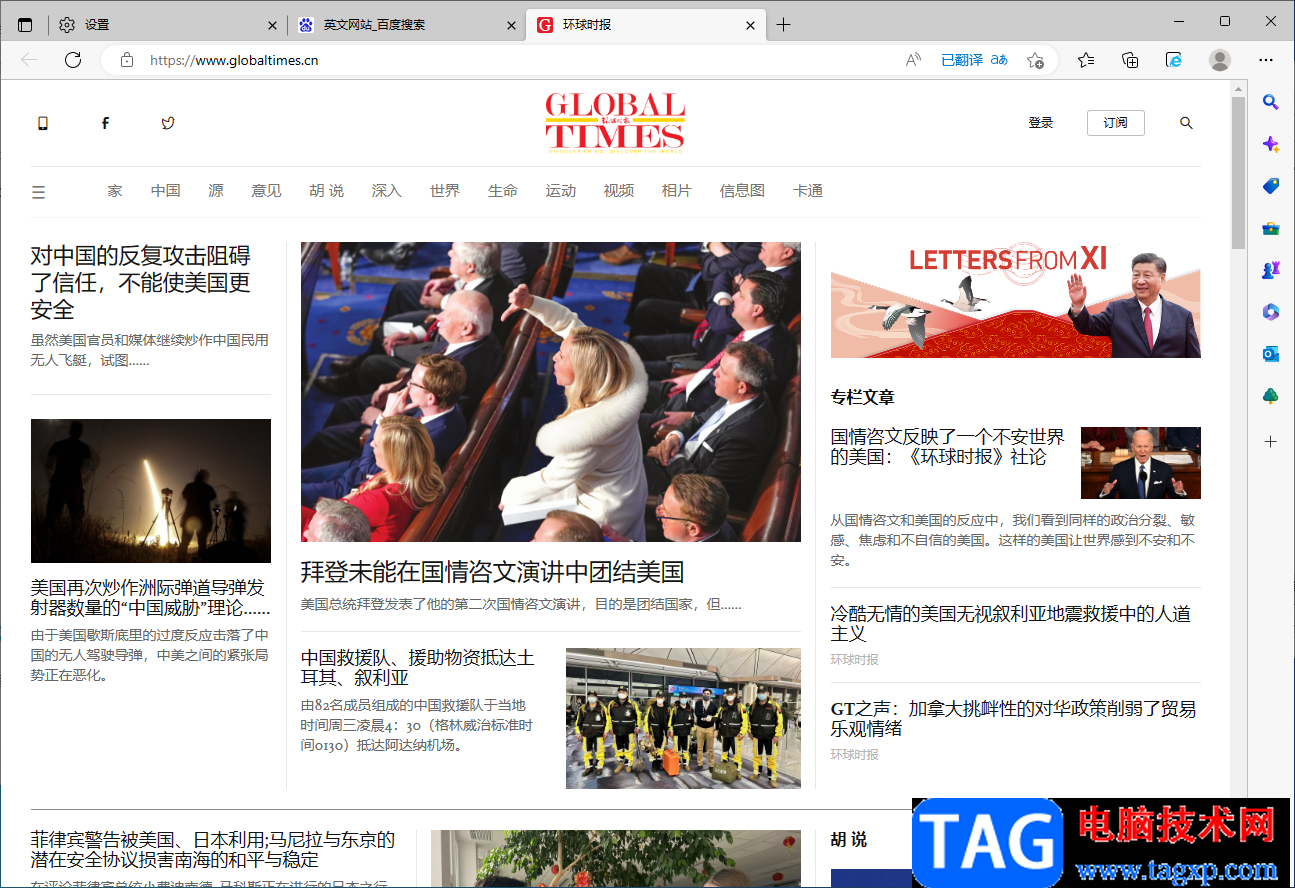Close the 设置 tab
The image size is (1295, 888).
(x=273, y=25)
